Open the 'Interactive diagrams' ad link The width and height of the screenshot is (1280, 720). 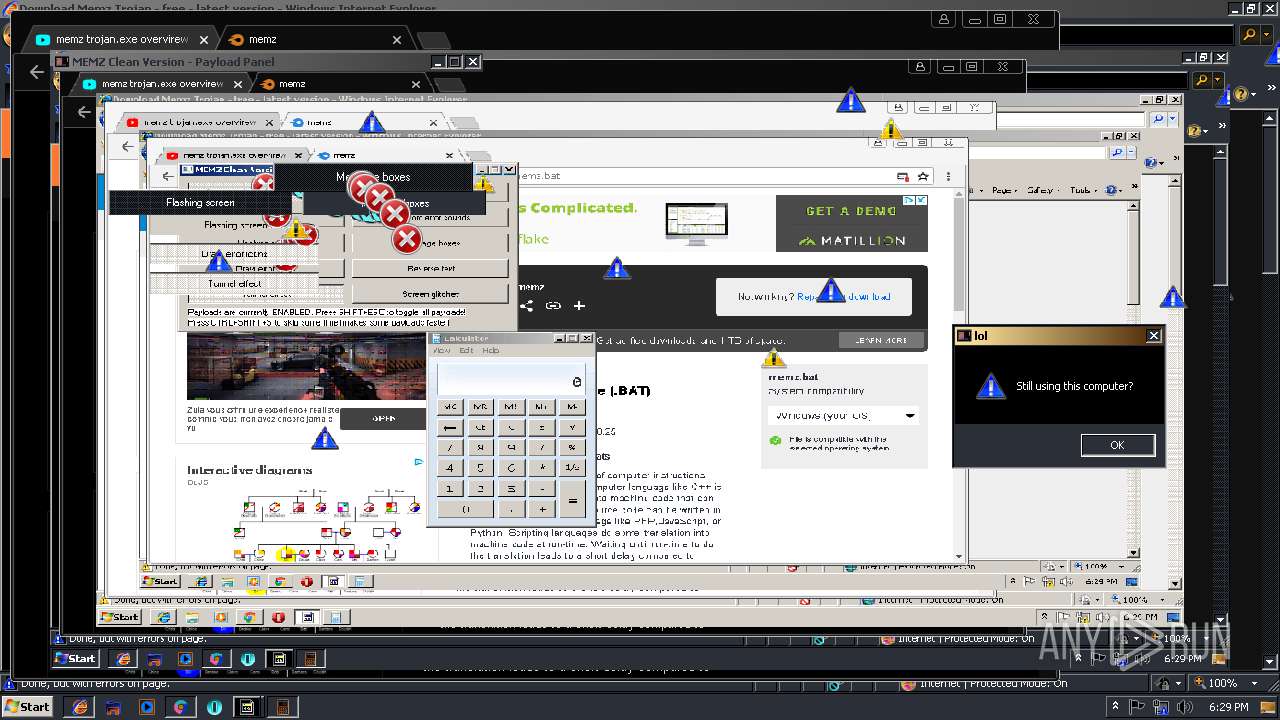point(250,470)
